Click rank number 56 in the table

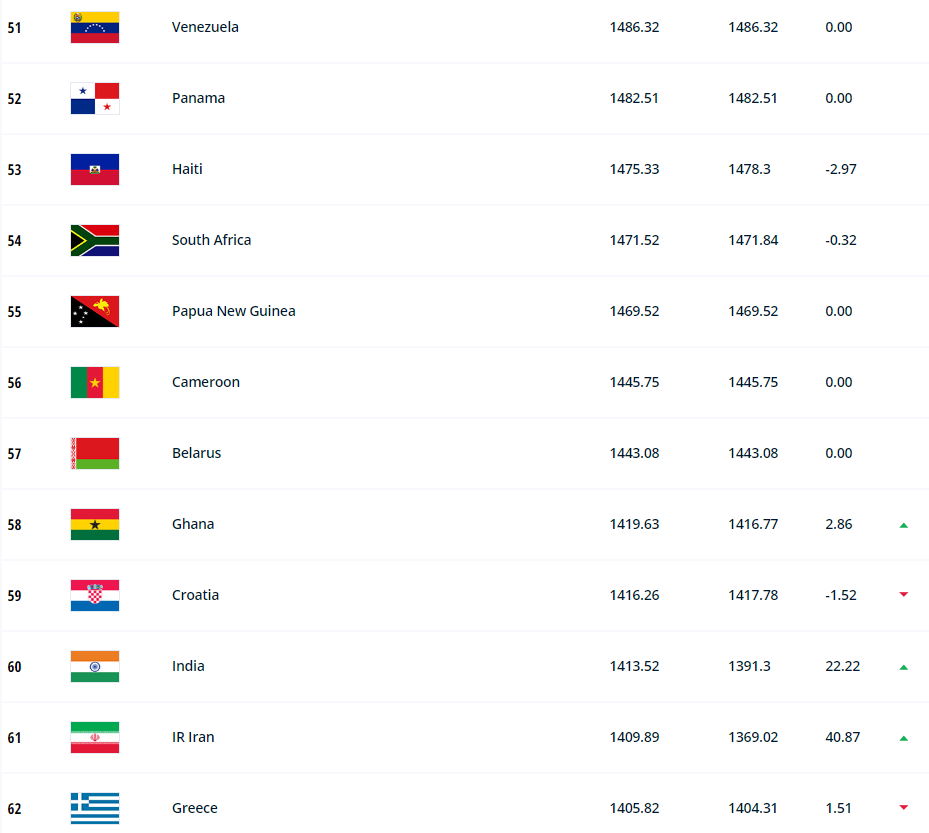click(x=14, y=383)
